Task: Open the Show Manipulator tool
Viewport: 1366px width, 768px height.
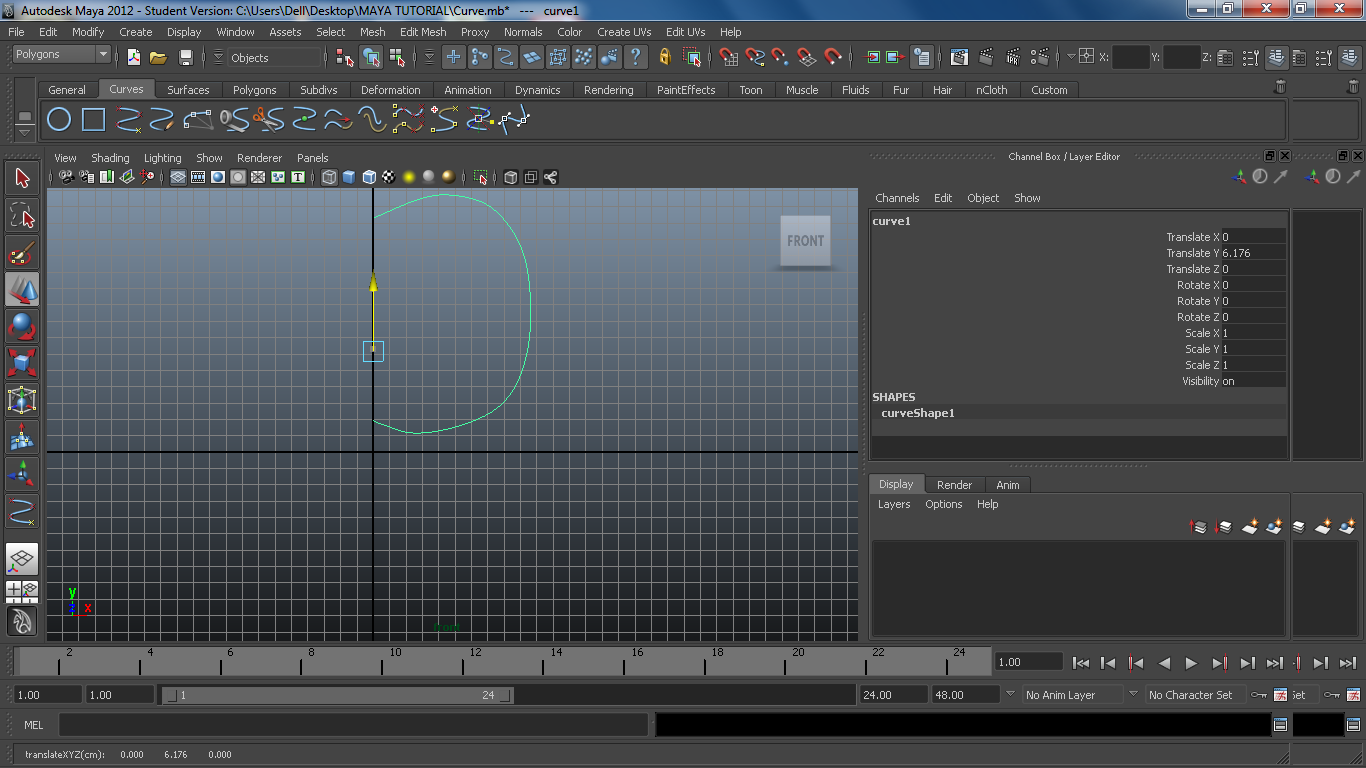Action: click(22, 473)
